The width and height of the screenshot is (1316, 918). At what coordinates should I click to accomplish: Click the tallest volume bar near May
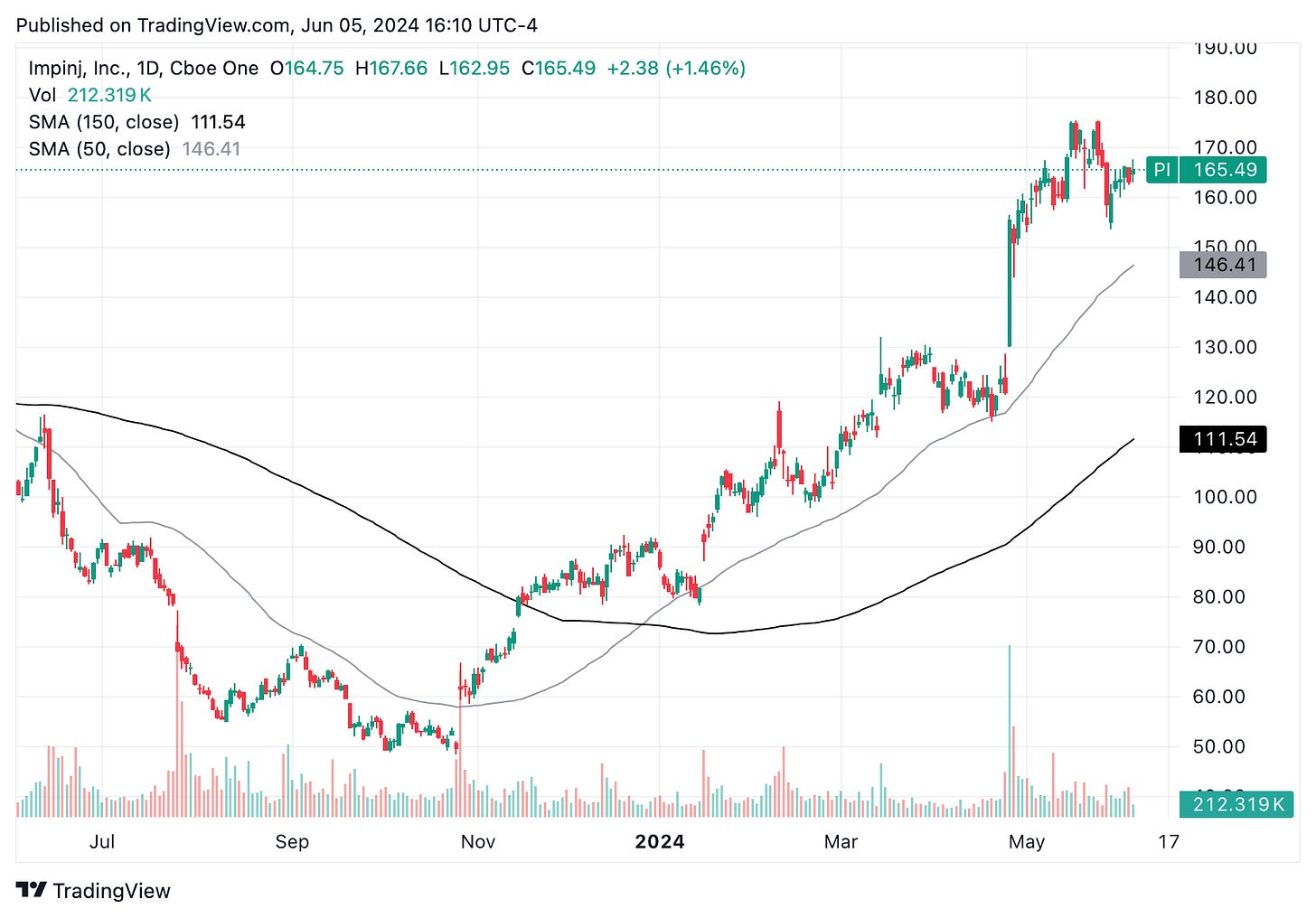(1009, 731)
